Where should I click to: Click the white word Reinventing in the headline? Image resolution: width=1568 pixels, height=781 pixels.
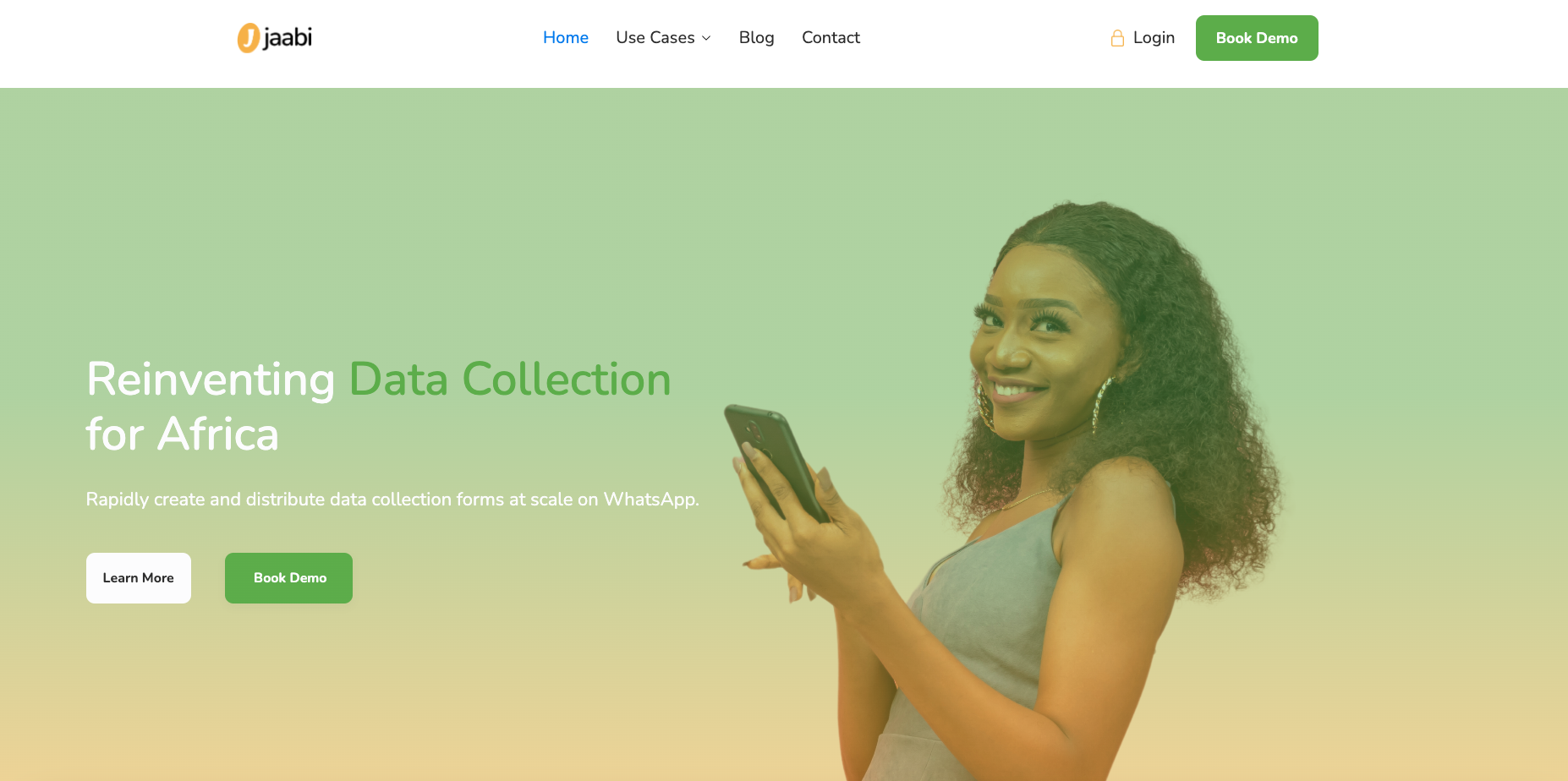[x=211, y=380]
